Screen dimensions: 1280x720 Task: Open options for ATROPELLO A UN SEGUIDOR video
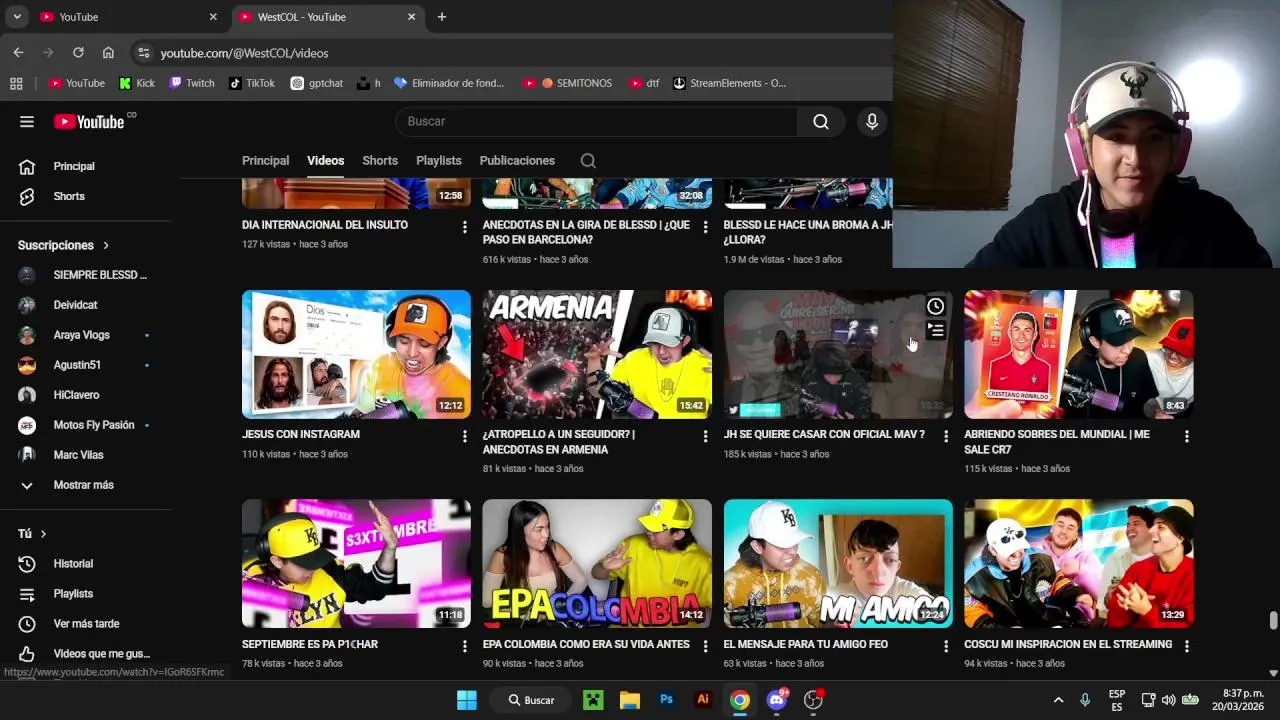click(x=705, y=436)
